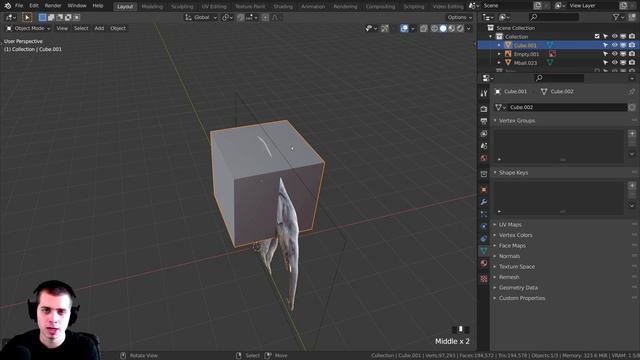
Task: Choose the extend selection mode icon
Action: click(x=51, y=18)
